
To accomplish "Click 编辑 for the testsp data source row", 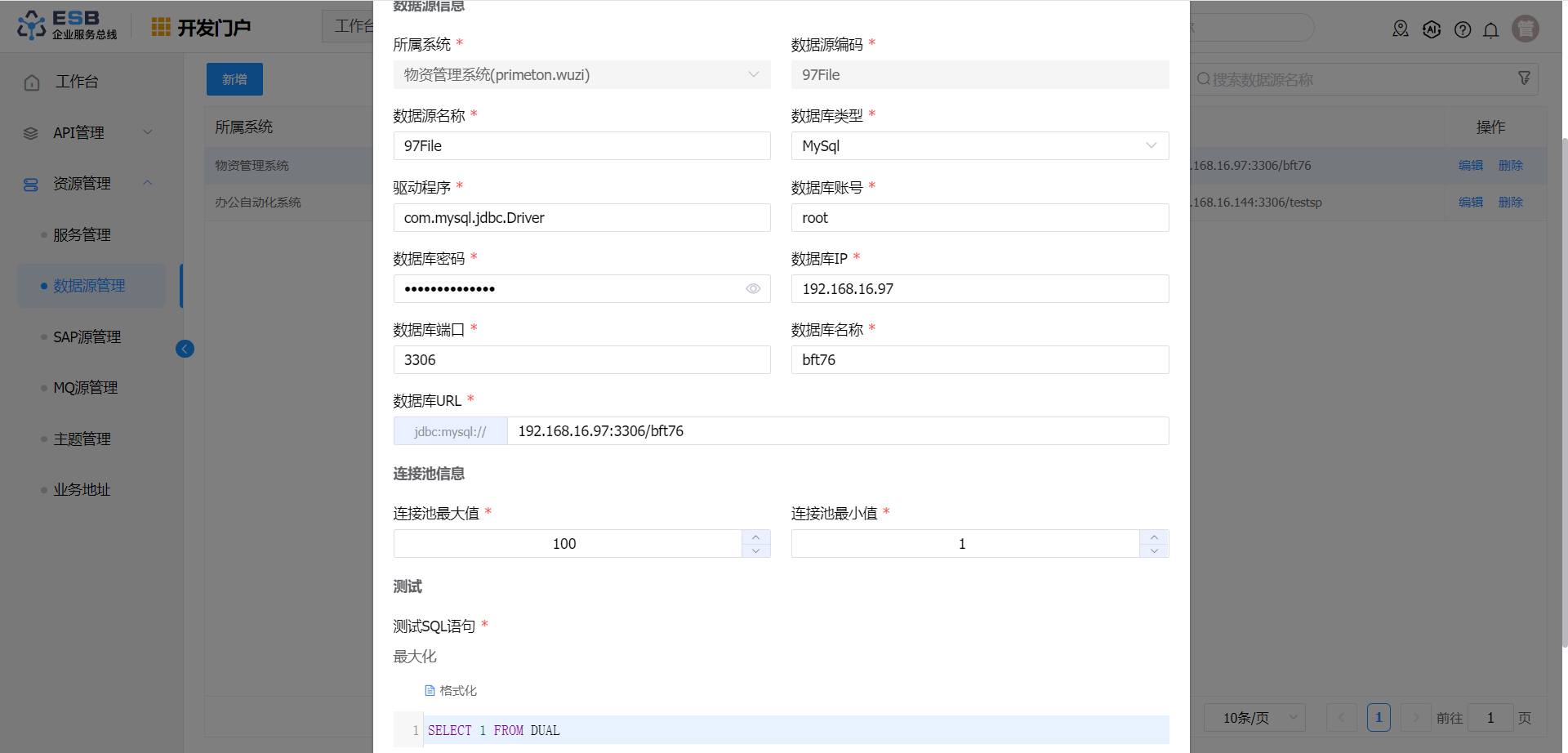I will [x=1471, y=203].
